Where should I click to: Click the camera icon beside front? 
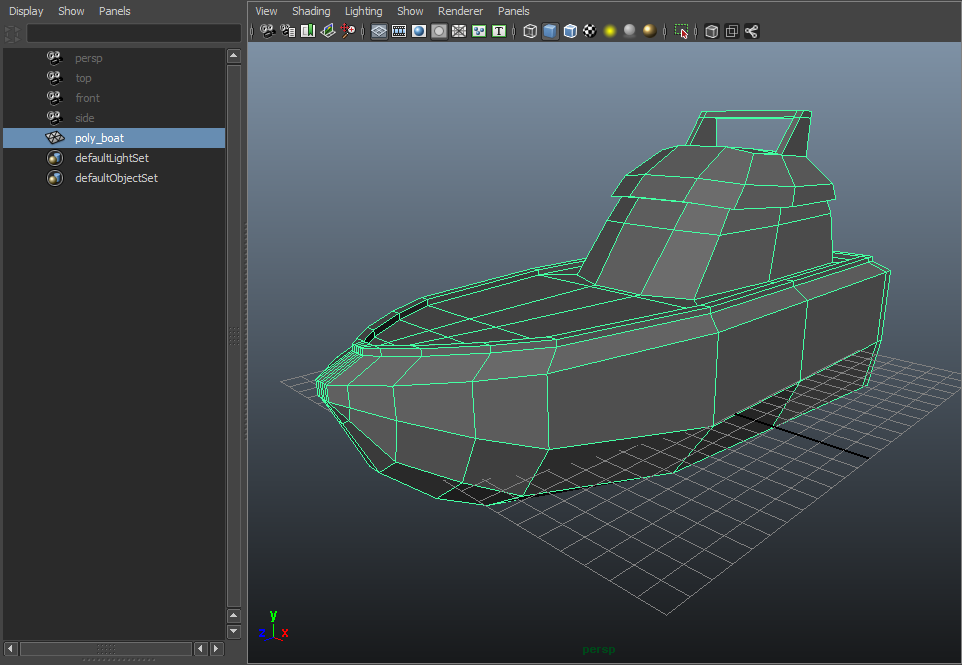pos(55,98)
